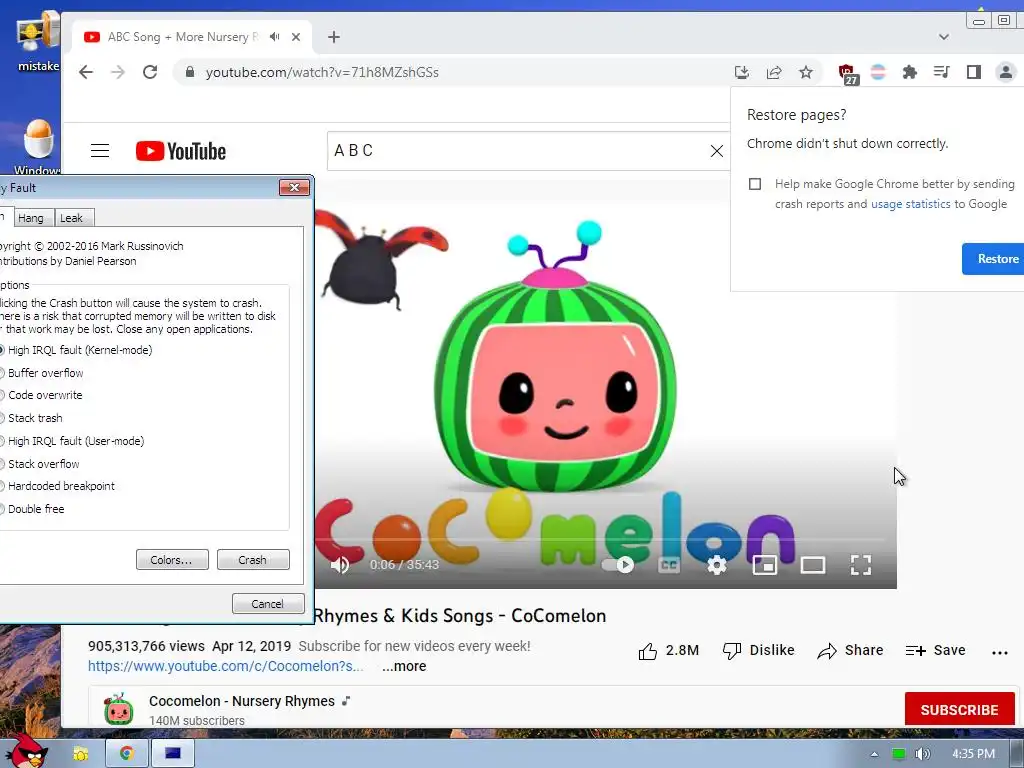Screen dimensions: 1024x768
Task: Like the video with thumbs up
Action: (668, 650)
